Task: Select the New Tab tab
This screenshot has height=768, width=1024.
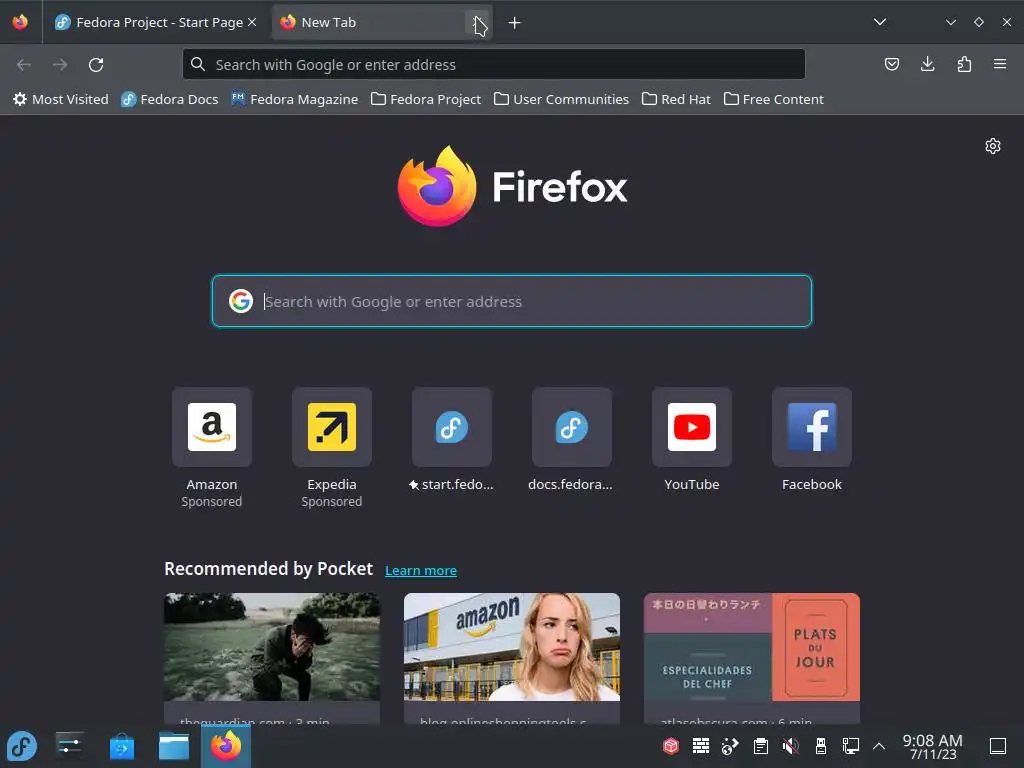Action: 382,22
